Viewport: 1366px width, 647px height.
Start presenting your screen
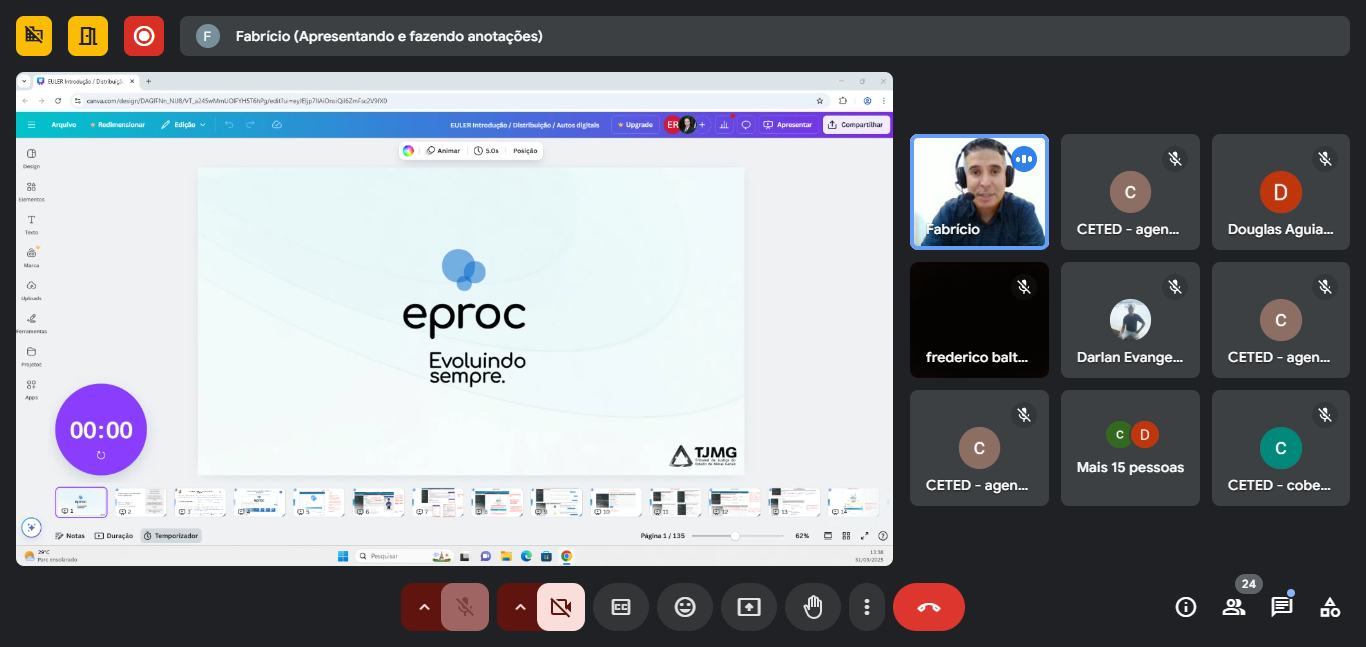click(x=749, y=607)
